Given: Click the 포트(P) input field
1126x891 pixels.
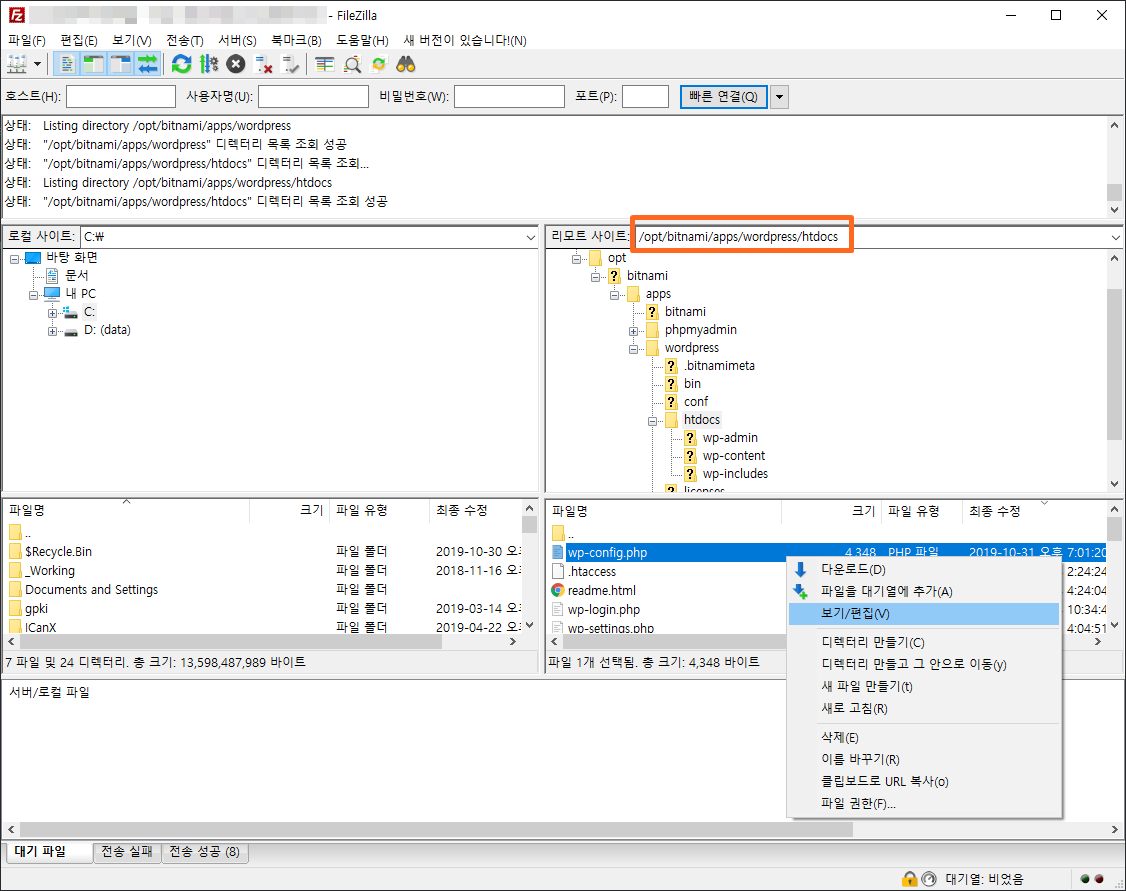Looking at the screenshot, I should pos(645,96).
